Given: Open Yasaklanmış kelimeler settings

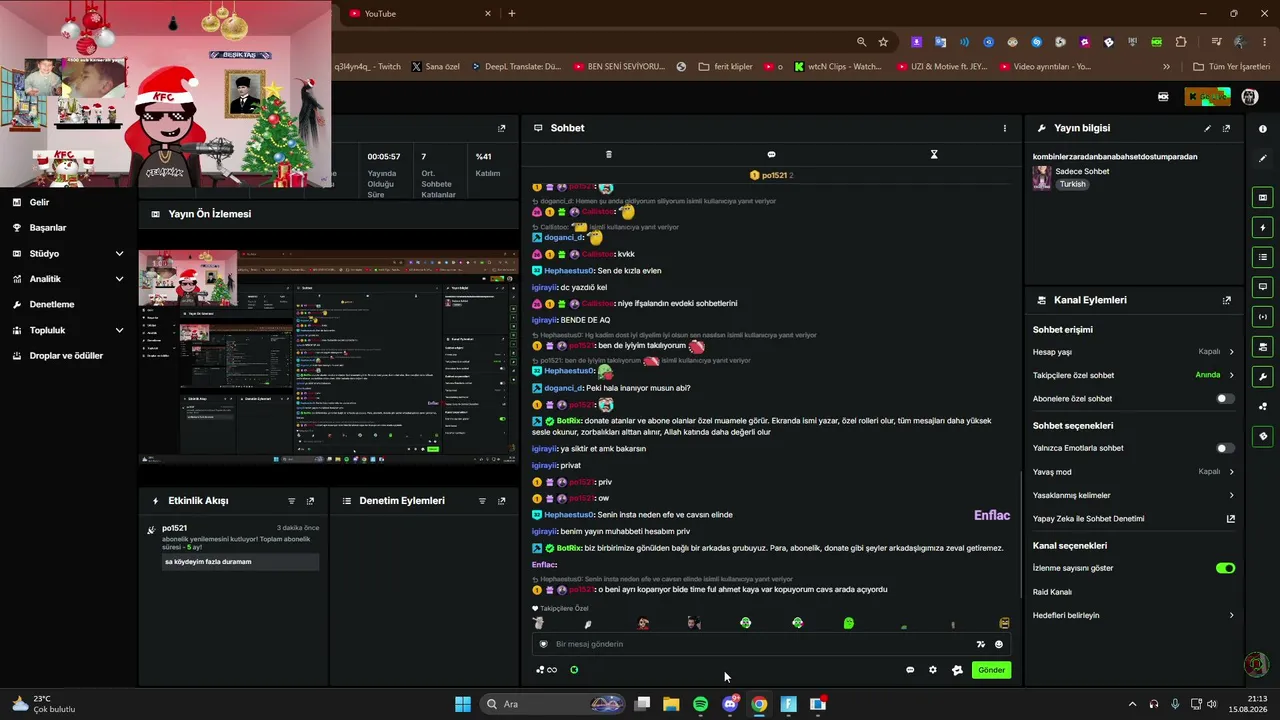Looking at the screenshot, I should point(1133,495).
